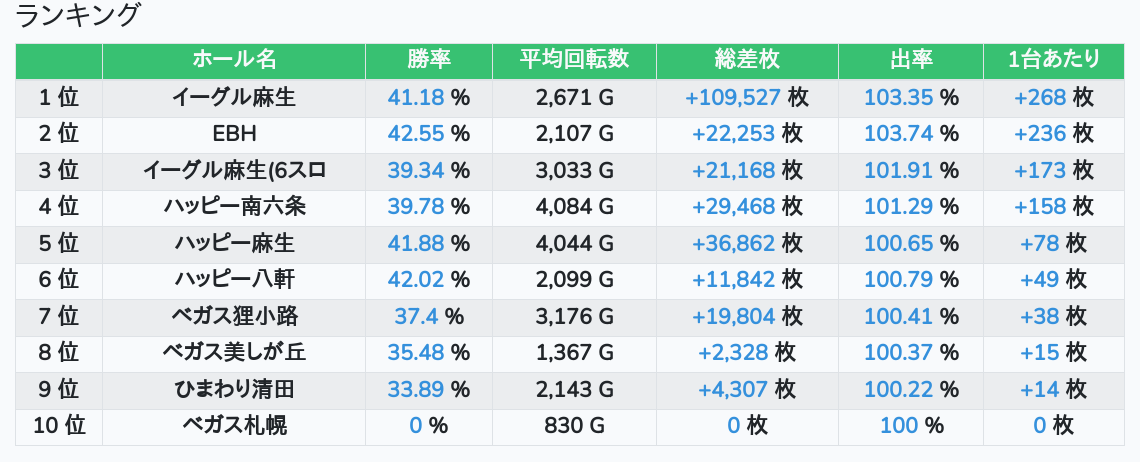The width and height of the screenshot is (1140, 462).
Task: Select the ベガス狸小路 hall name cell
Action: point(234,317)
